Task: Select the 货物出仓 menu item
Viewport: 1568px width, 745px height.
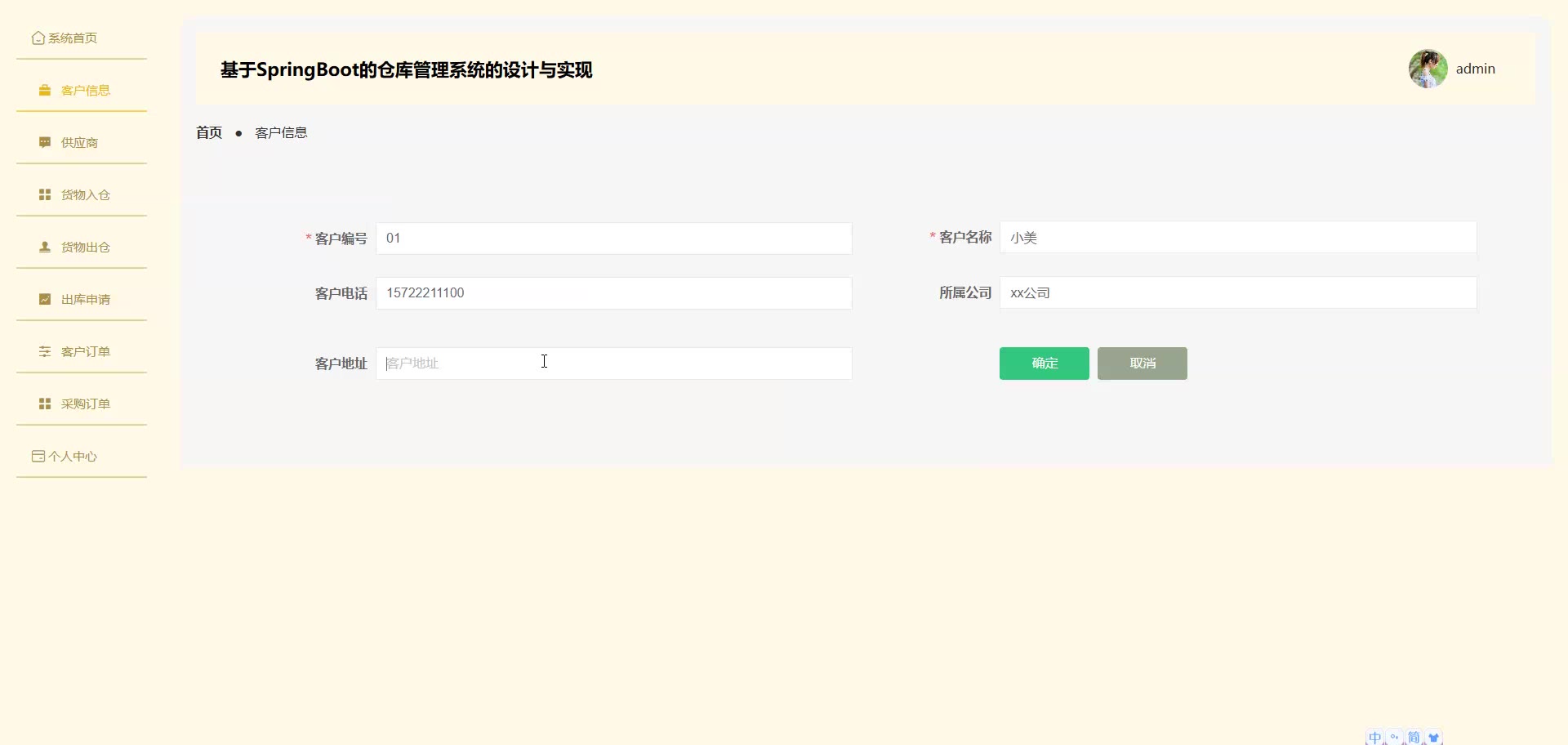Action: point(82,248)
